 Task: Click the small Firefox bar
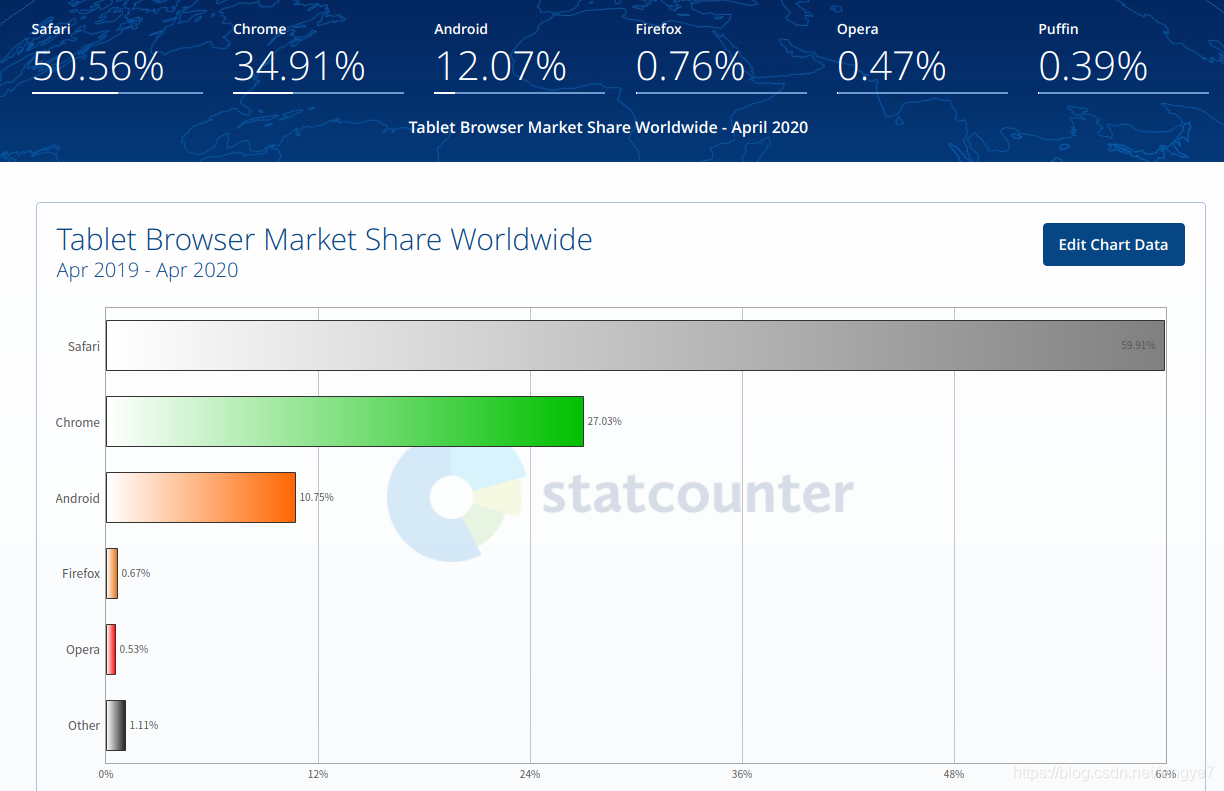(x=112, y=573)
